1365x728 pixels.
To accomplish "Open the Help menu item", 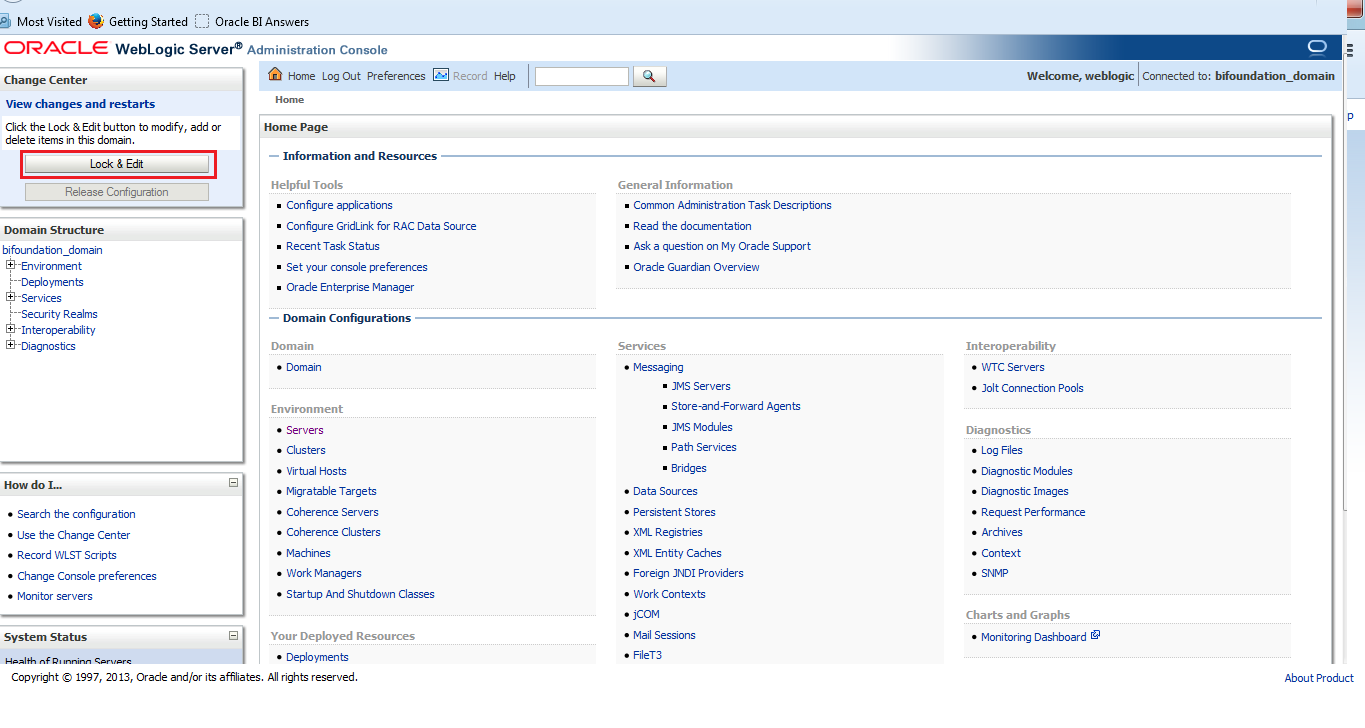I will [505, 76].
